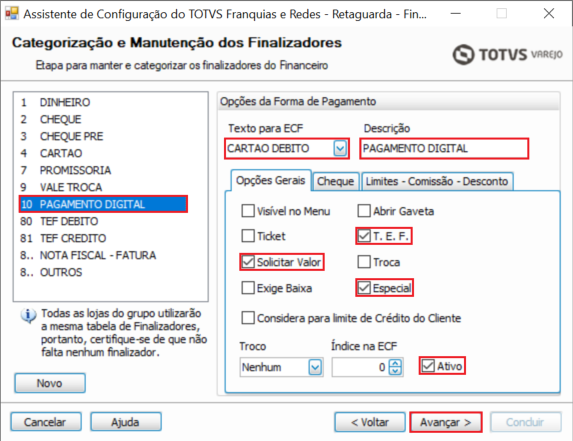Open the Limites - Comissão - Desconto tab
The image size is (573, 441).
(x=437, y=181)
